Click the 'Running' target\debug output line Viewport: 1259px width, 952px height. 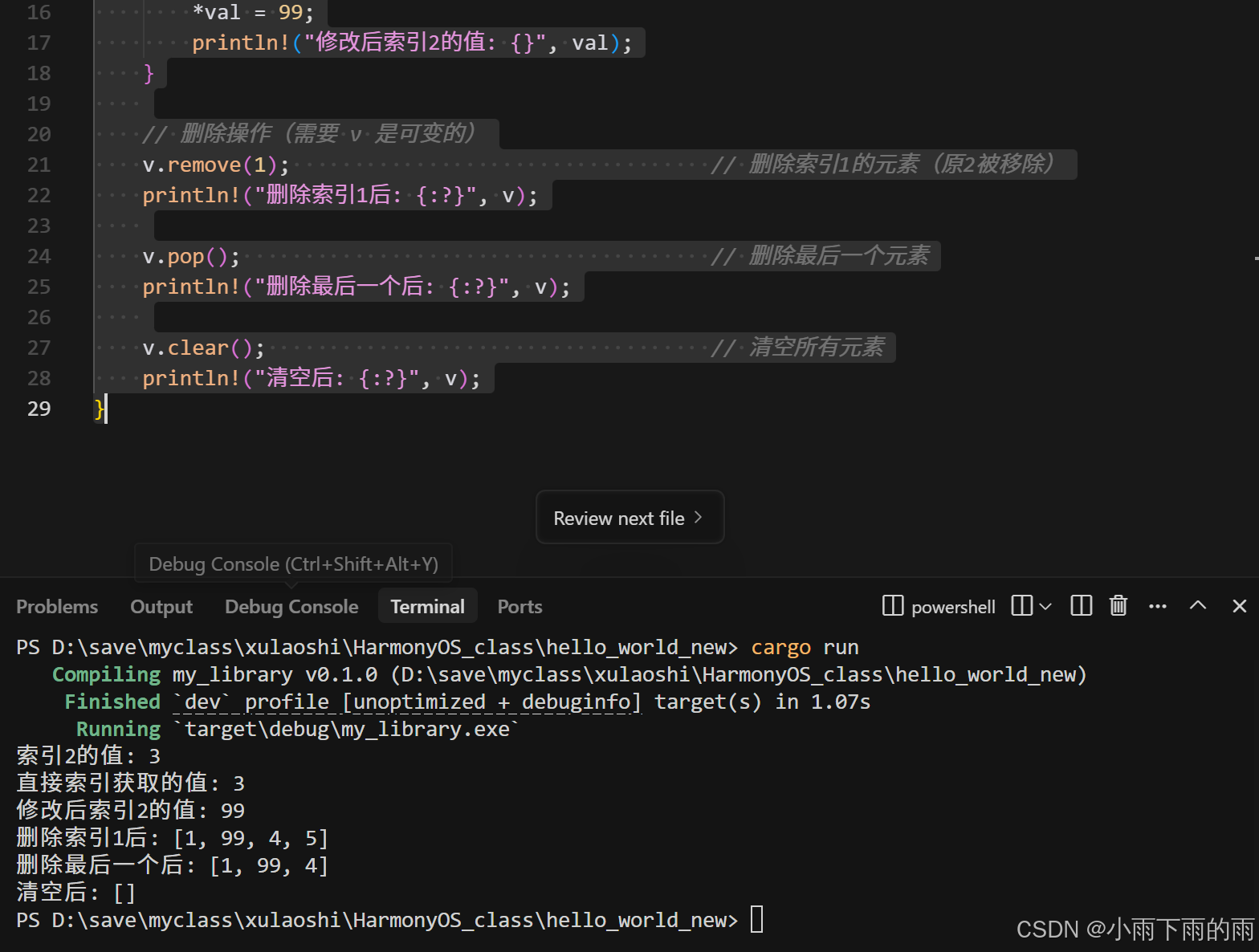pyautogui.click(x=298, y=730)
